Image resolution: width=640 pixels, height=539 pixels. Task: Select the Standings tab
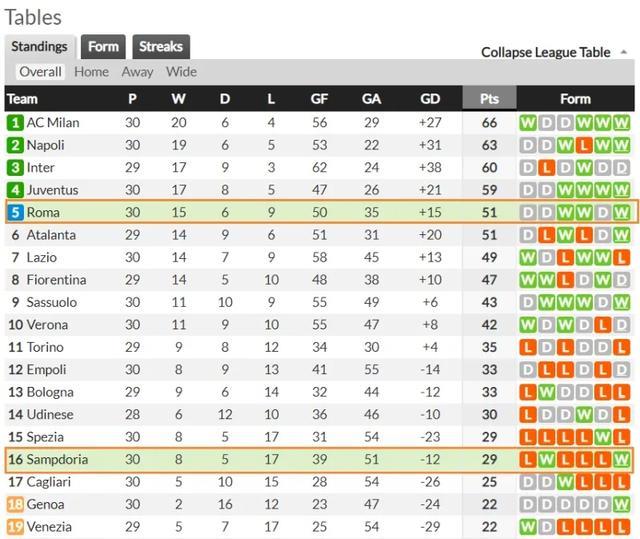[40, 47]
